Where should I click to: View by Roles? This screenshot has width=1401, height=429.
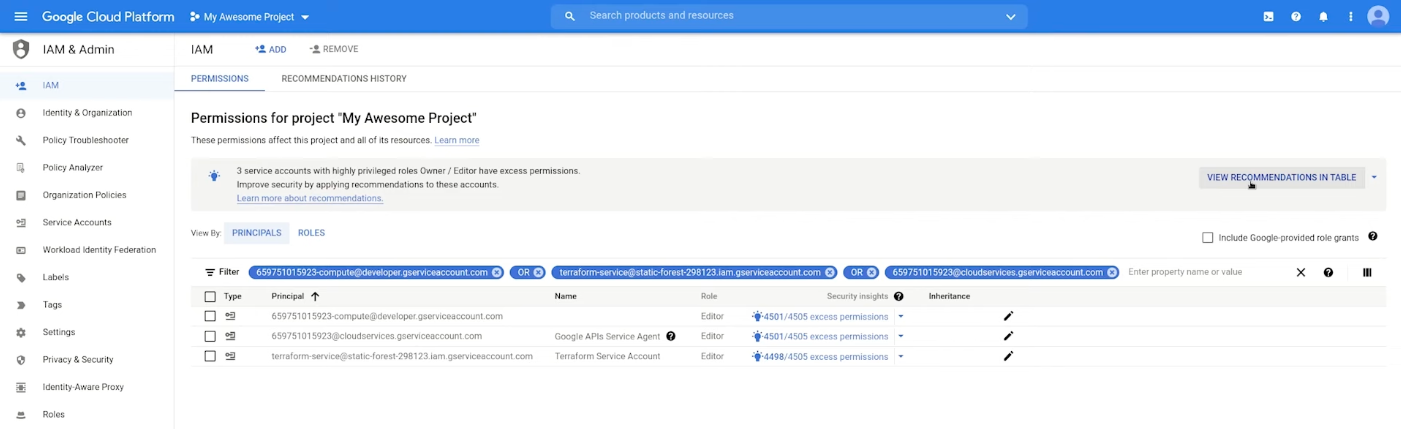pyautogui.click(x=311, y=233)
